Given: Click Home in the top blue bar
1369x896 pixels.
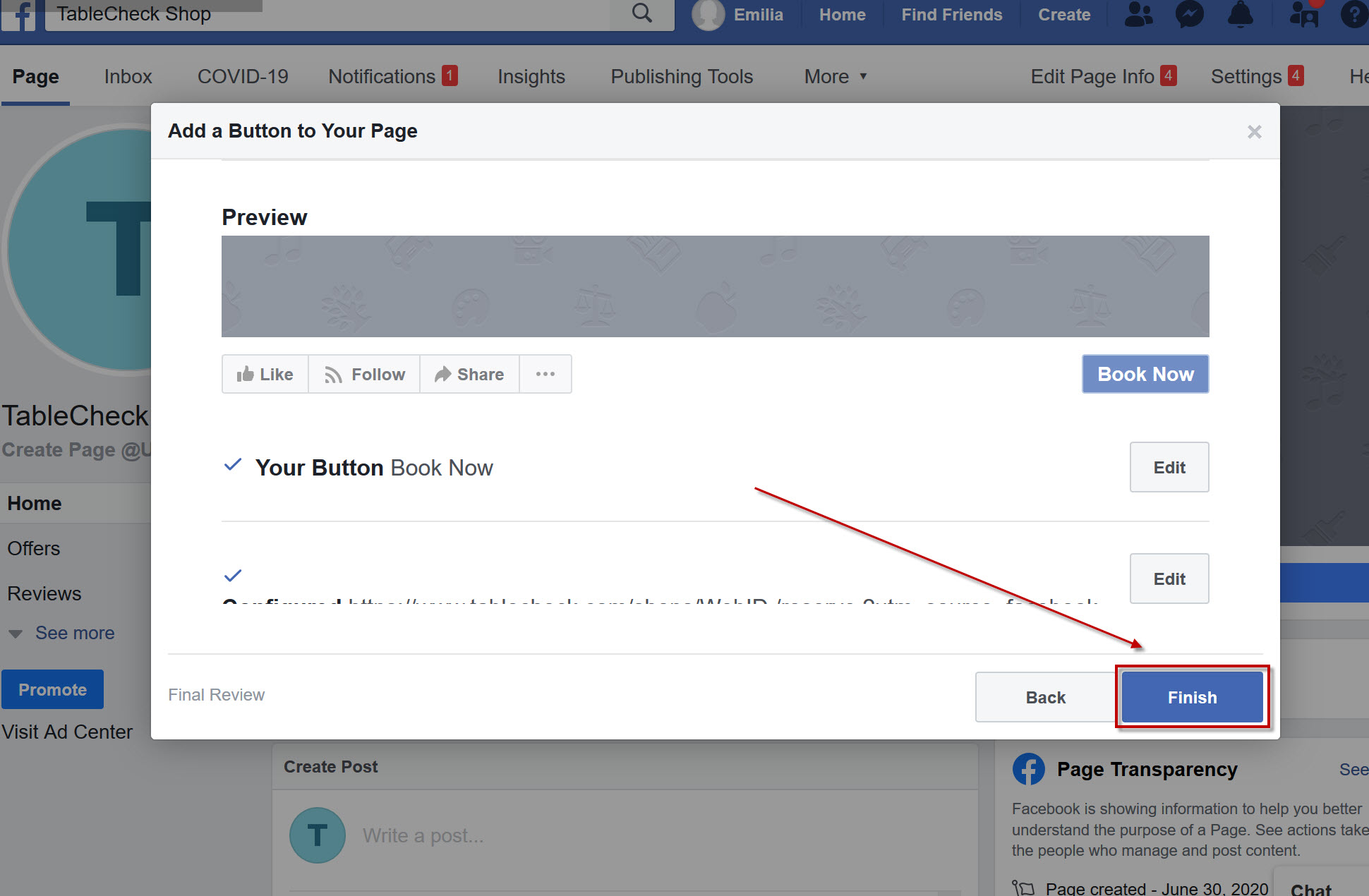Looking at the screenshot, I should [842, 15].
